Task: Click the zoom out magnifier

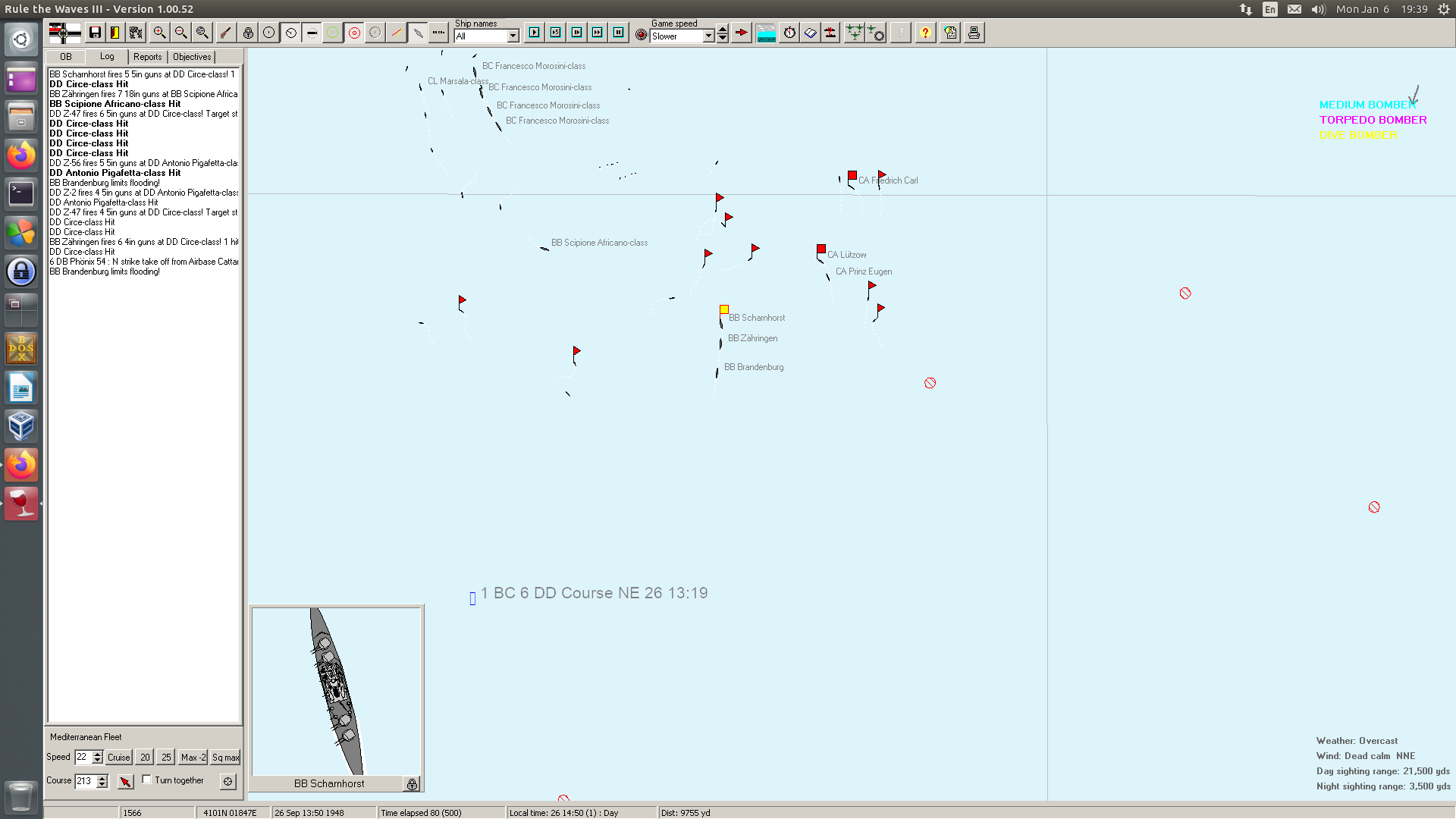Action: click(x=180, y=33)
